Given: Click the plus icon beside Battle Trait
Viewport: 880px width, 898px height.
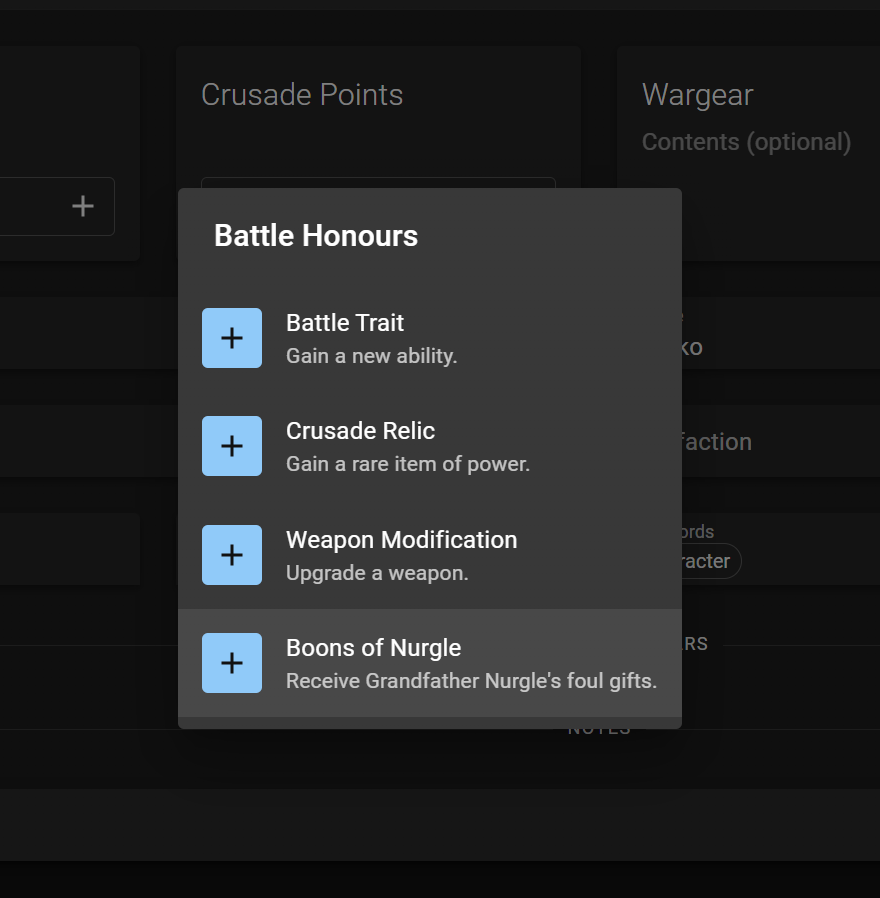Looking at the screenshot, I should point(232,338).
